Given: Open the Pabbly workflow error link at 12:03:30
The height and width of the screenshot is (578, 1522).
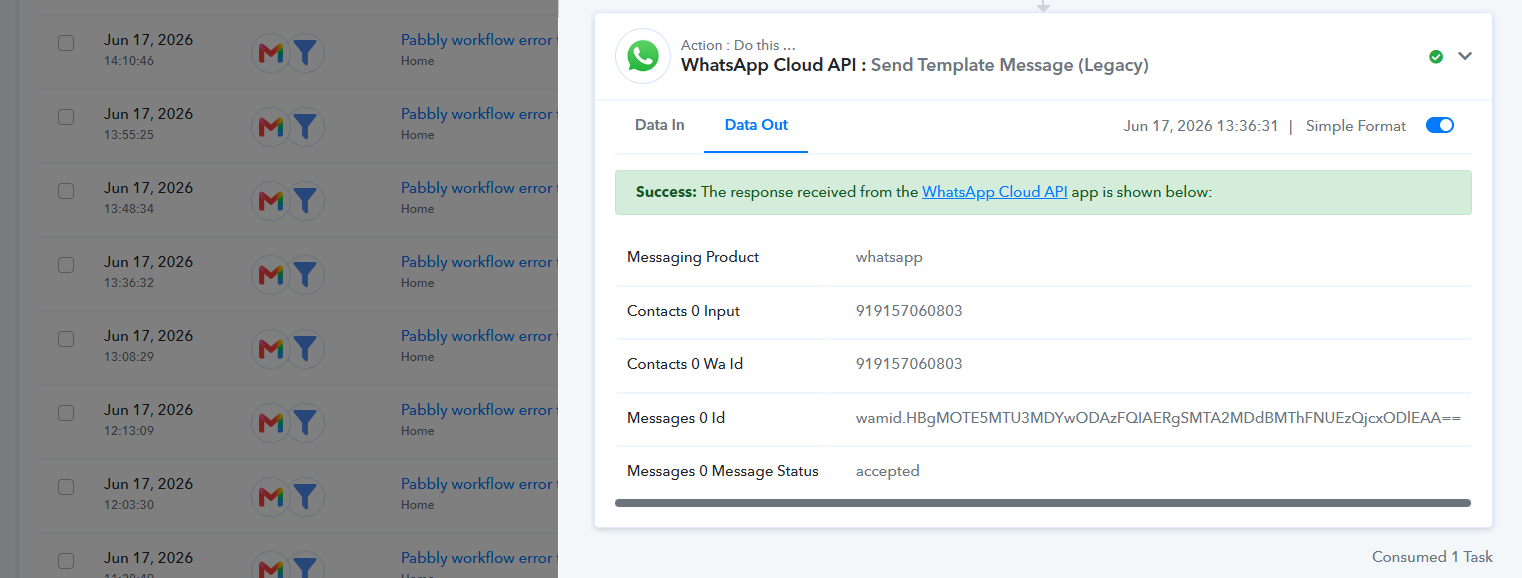Looking at the screenshot, I should [x=479, y=484].
